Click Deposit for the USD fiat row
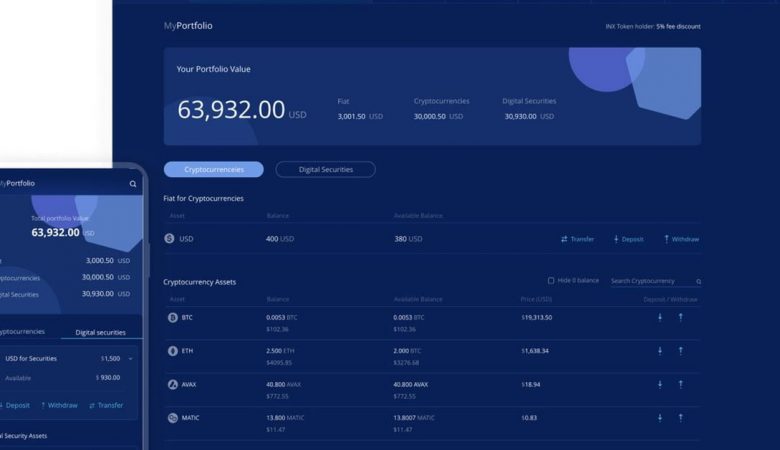This screenshot has height=450, width=780. (628, 239)
